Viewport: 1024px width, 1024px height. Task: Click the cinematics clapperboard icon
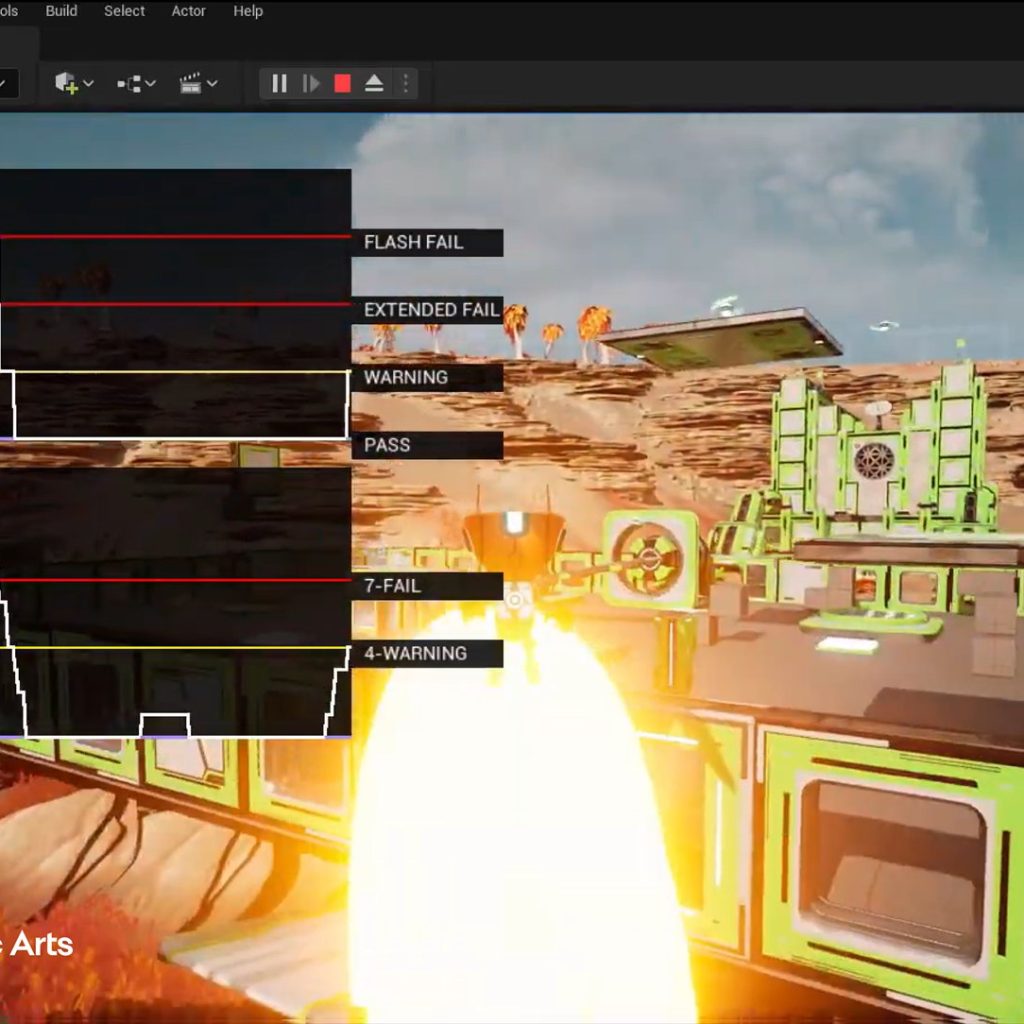click(x=190, y=84)
